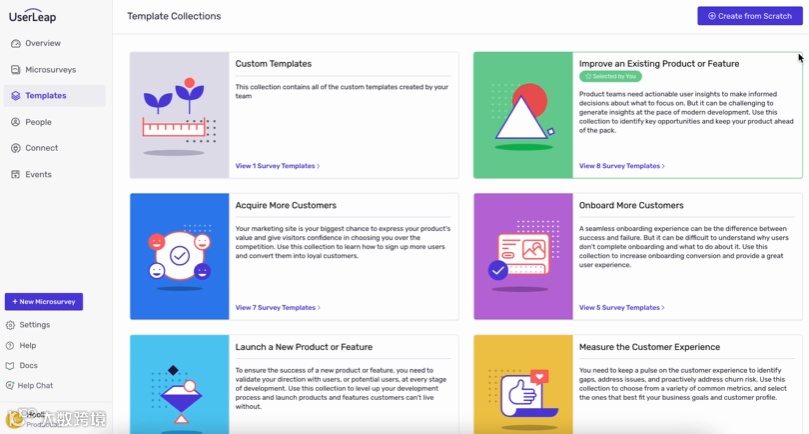Click the Custom Templates card title
This screenshot has width=809, height=434.
(x=273, y=64)
